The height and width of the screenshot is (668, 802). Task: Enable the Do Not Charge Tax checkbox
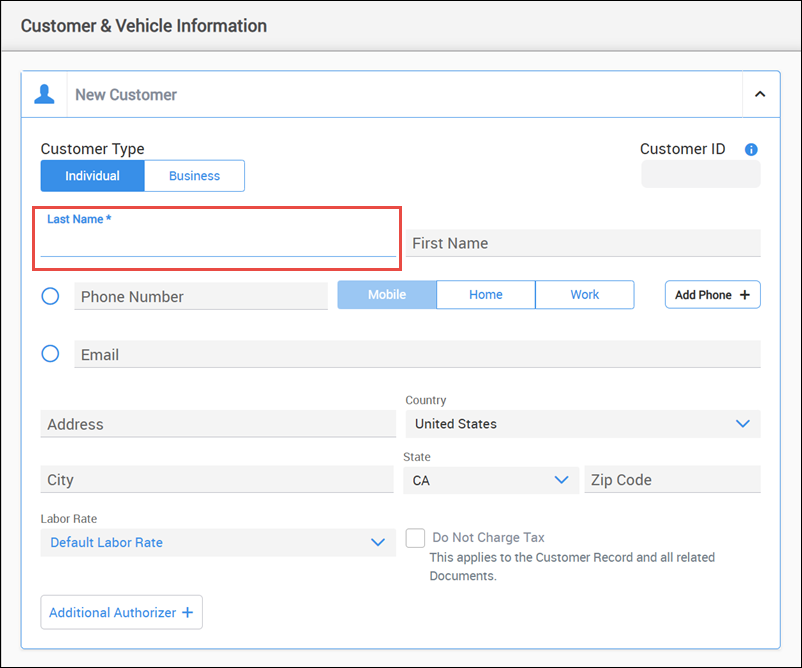point(416,538)
